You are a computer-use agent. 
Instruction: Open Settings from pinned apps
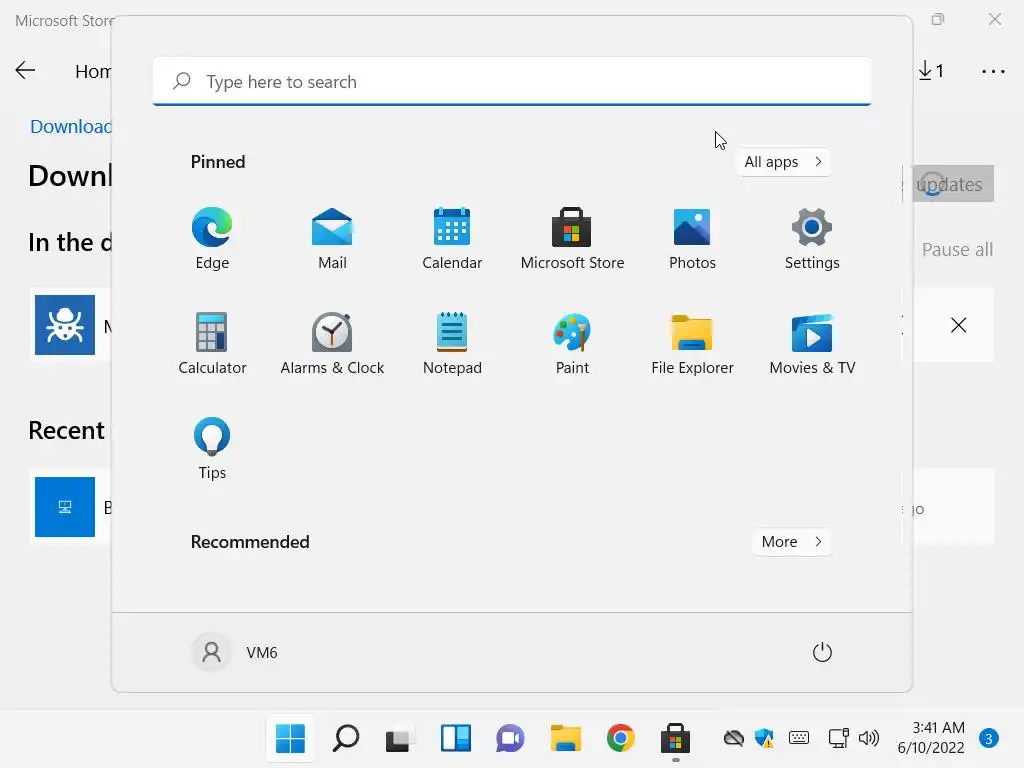(812, 238)
